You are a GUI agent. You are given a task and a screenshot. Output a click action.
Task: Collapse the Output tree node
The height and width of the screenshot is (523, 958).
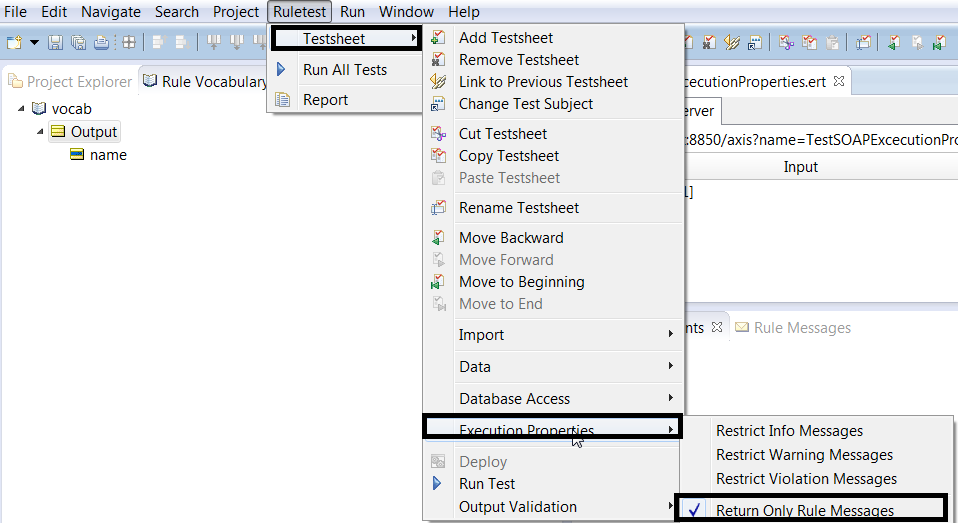point(40,131)
